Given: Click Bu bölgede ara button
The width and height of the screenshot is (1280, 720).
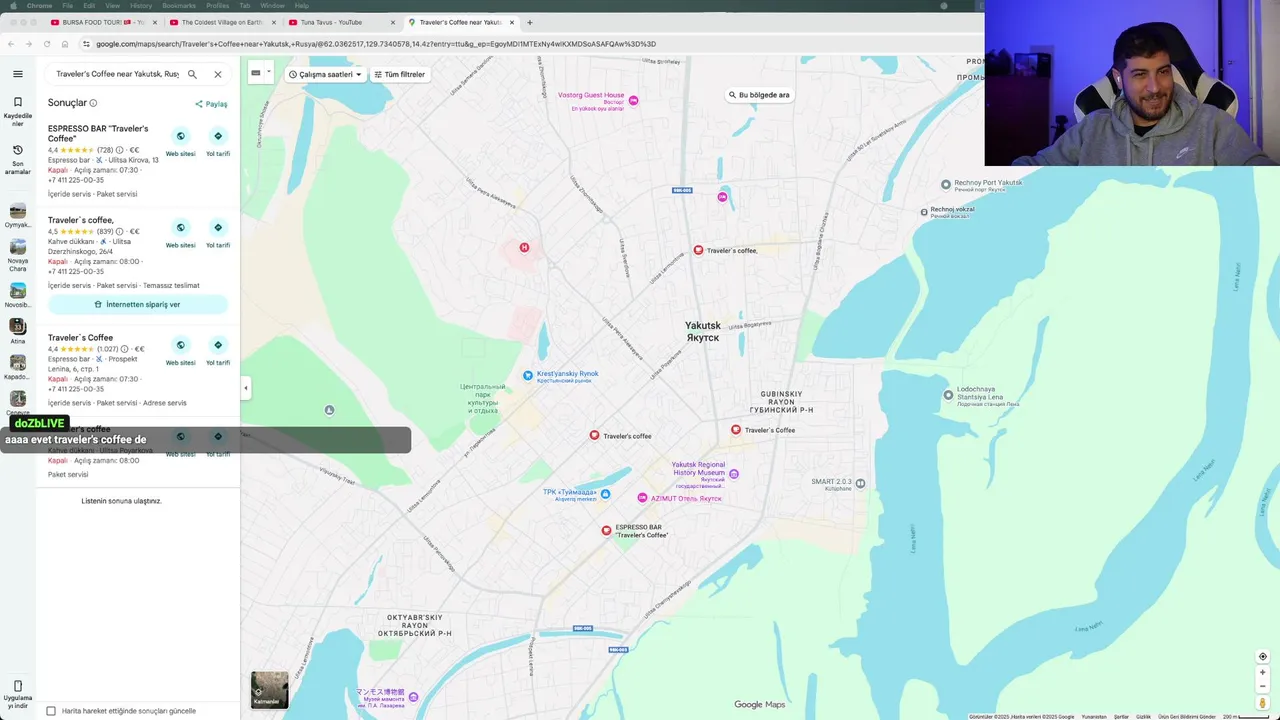Looking at the screenshot, I should pos(759,95).
